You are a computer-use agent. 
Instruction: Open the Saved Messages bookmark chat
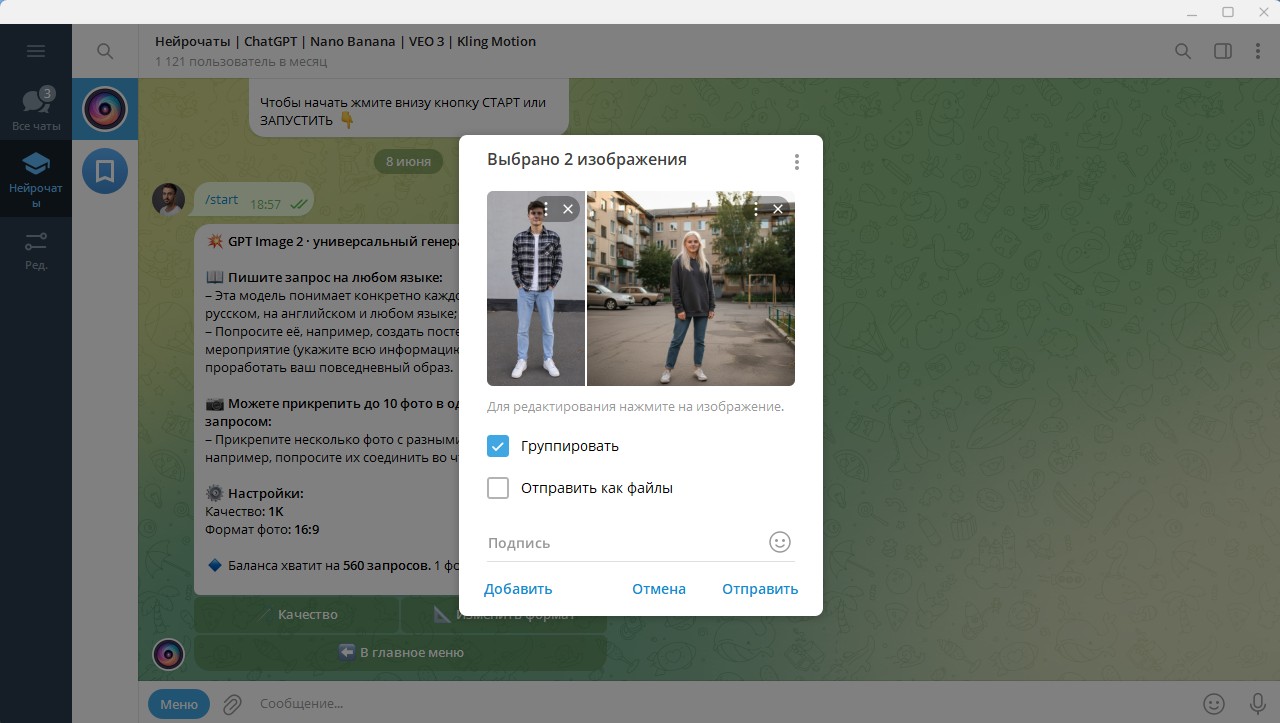[x=105, y=171]
